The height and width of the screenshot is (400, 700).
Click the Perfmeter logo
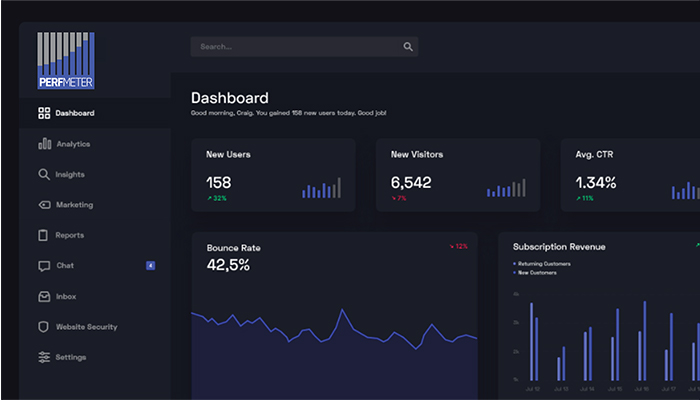coord(66,60)
